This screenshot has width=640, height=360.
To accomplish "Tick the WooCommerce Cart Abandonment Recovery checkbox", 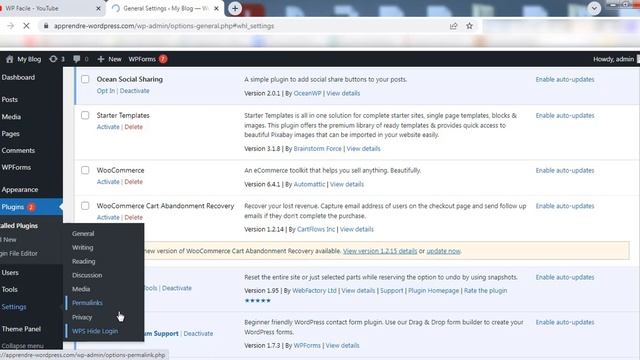I will point(85,206).
